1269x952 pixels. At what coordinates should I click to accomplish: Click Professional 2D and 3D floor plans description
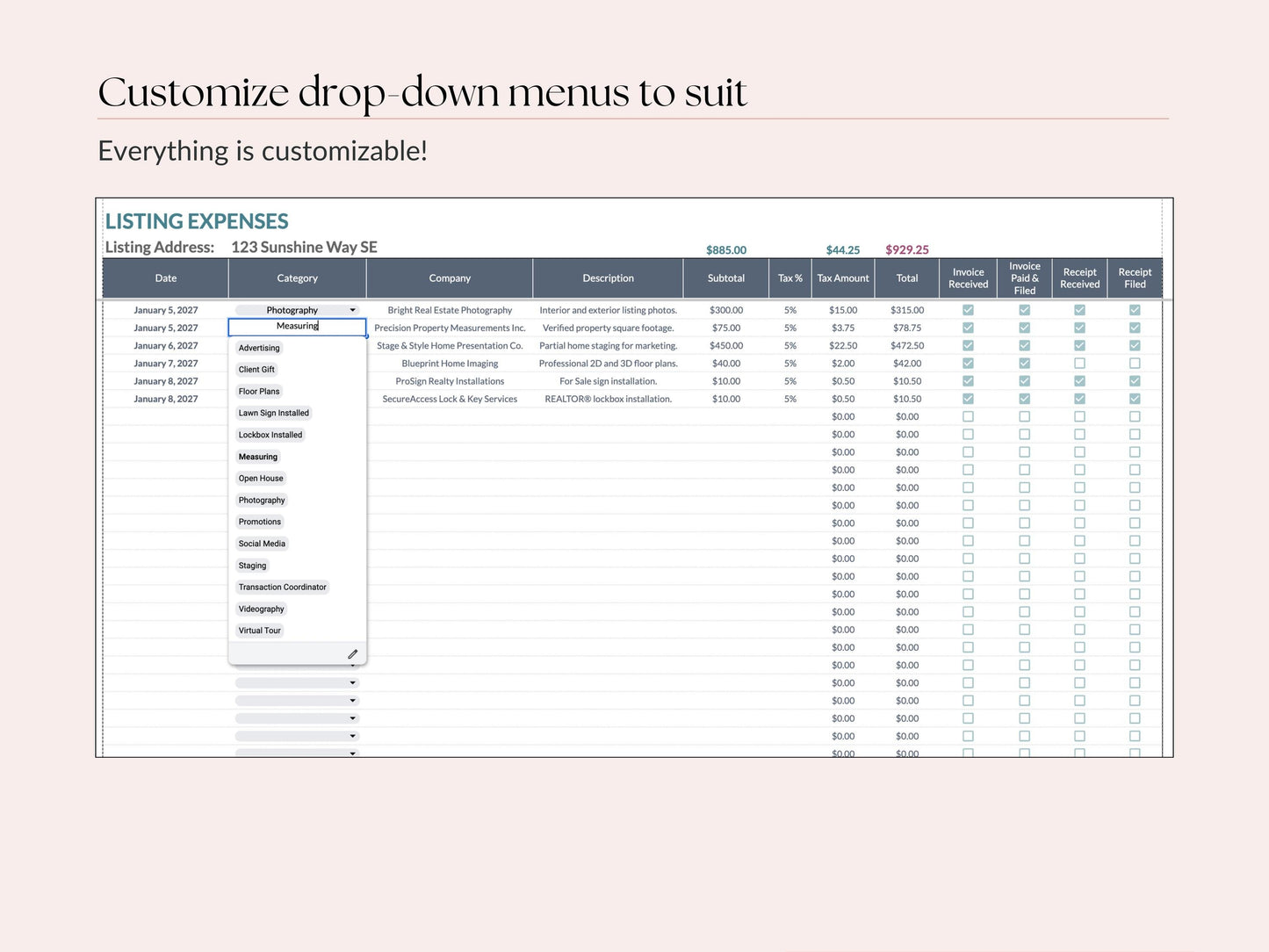point(608,364)
